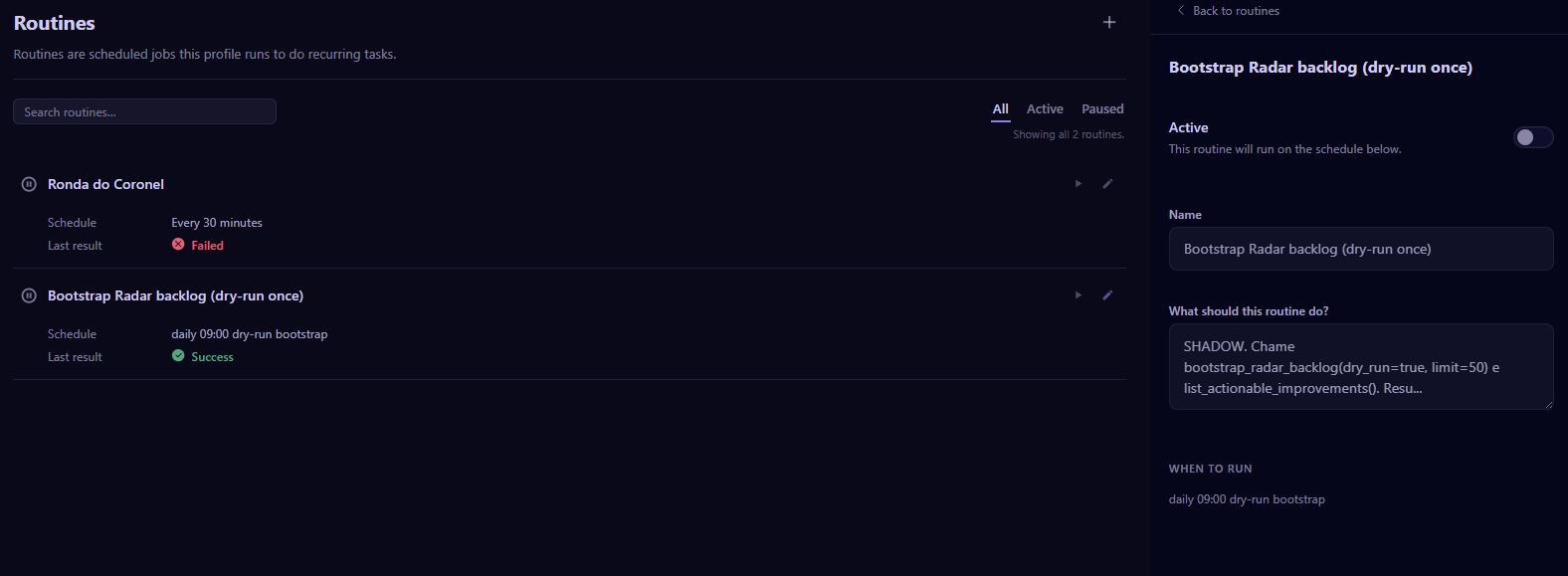Image resolution: width=1568 pixels, height=576 pixels.
Task: Open the Ronda do Coronel routine title
Action: (105, 184)
